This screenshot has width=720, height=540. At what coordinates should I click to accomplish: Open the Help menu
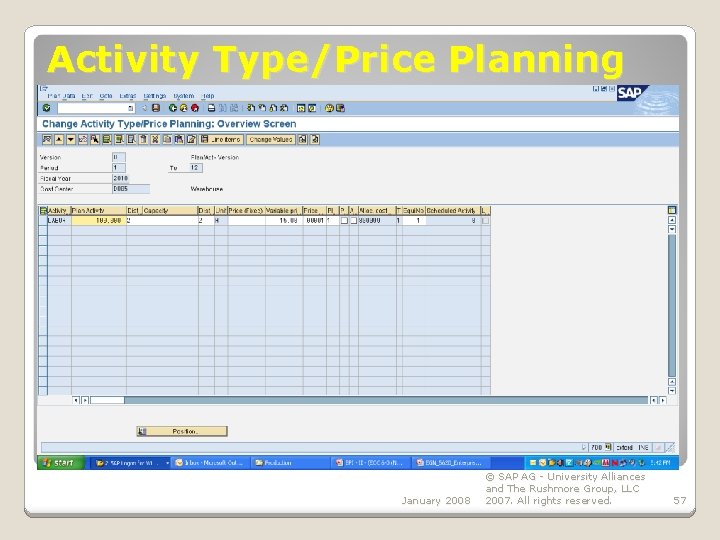tap(208, 96)
